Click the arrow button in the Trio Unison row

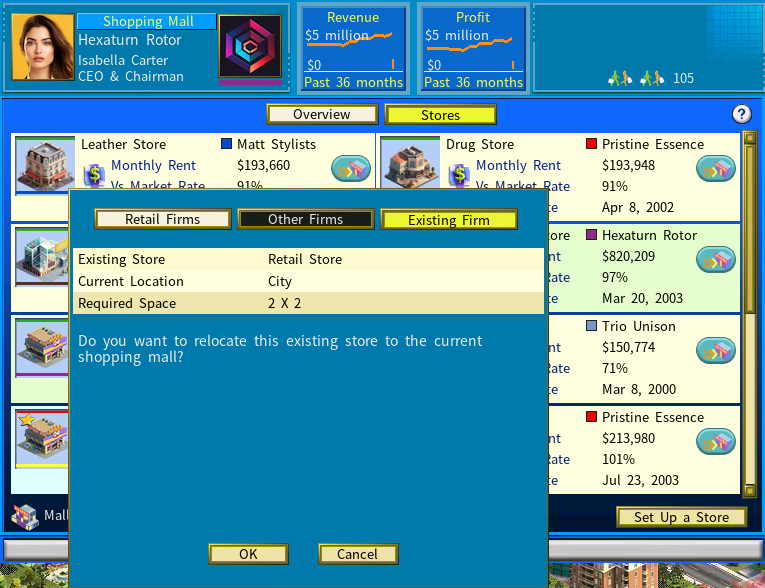(x=716, y=351)
